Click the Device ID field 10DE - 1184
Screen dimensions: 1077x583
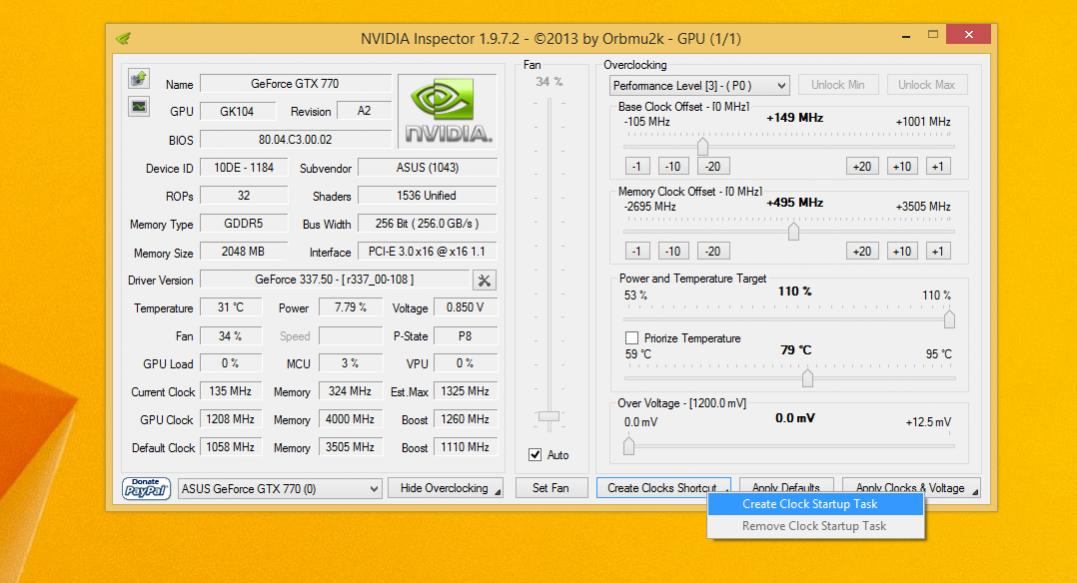point(243,168)
